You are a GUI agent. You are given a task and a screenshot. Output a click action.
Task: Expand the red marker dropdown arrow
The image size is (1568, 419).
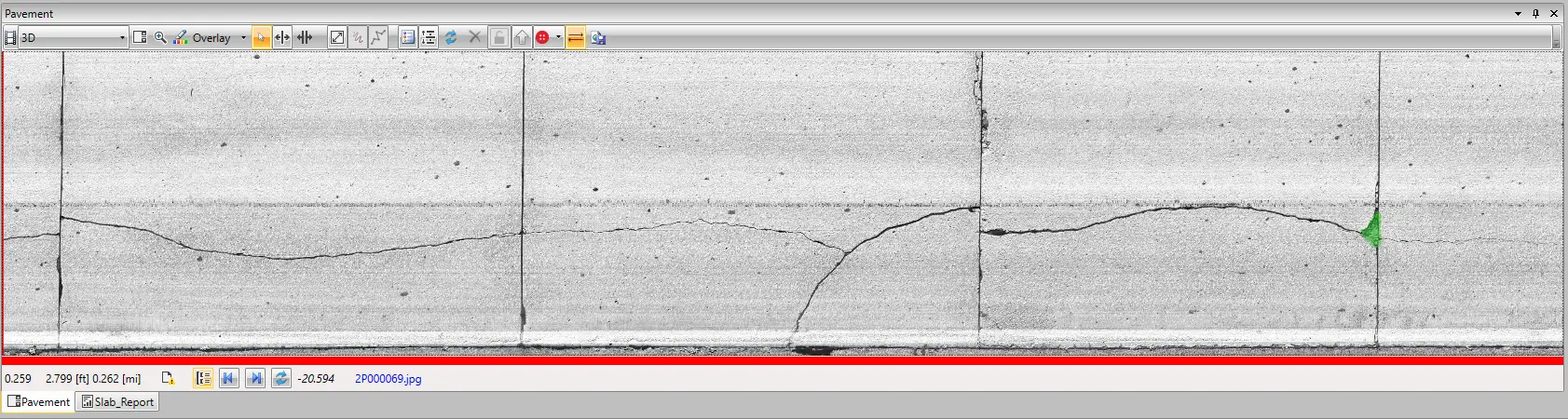pyautogui.click(x=558, y=38)
